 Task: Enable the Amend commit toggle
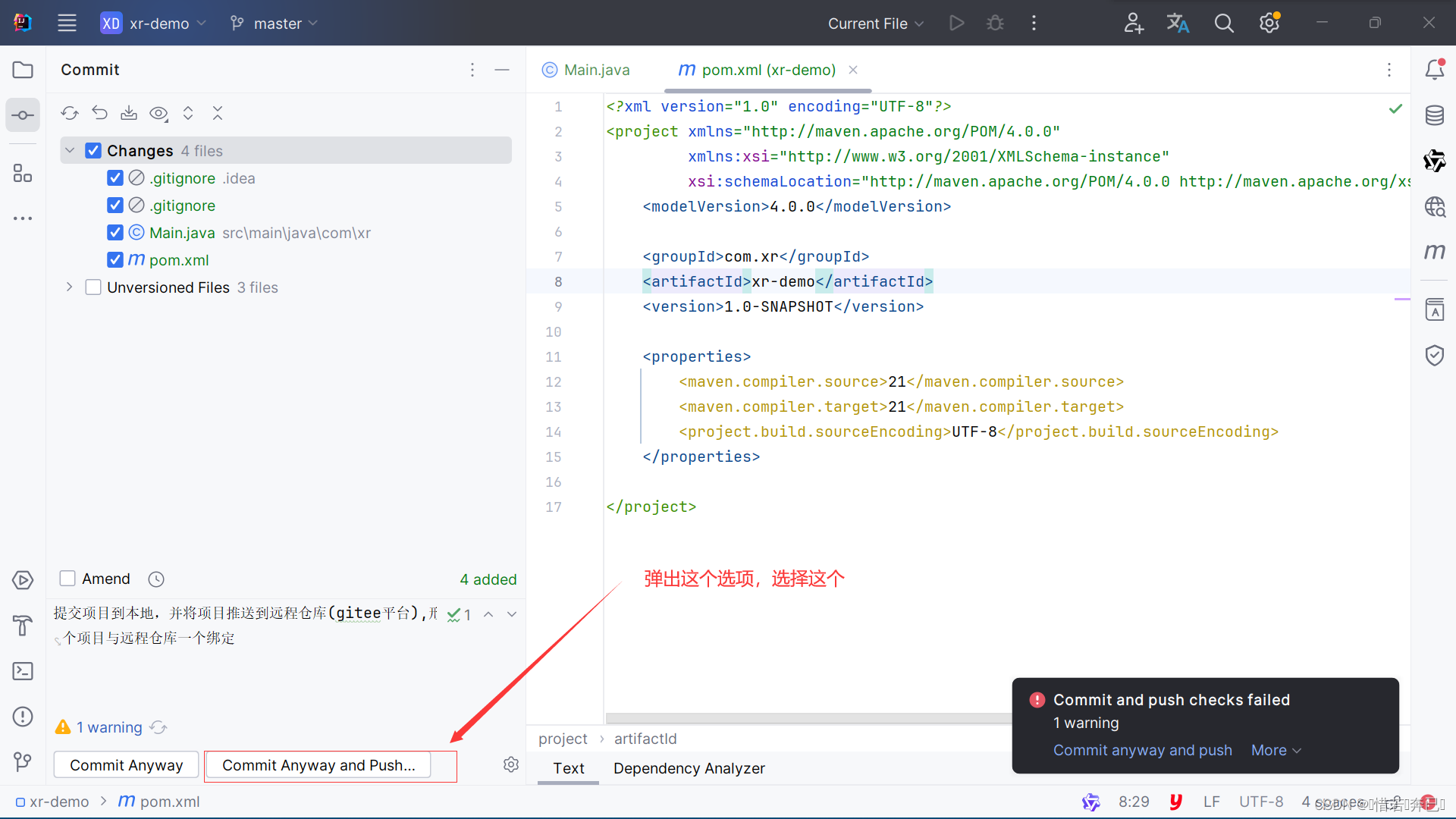click(x=67, y=579)
